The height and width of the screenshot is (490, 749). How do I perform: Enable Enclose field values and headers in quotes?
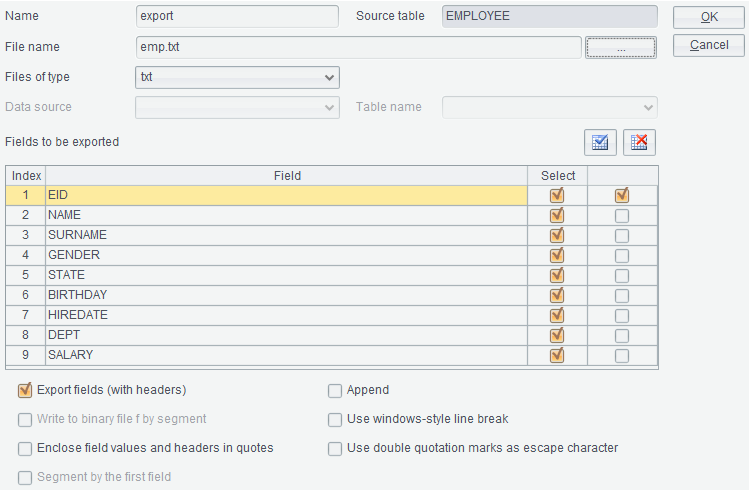point(25,448)
